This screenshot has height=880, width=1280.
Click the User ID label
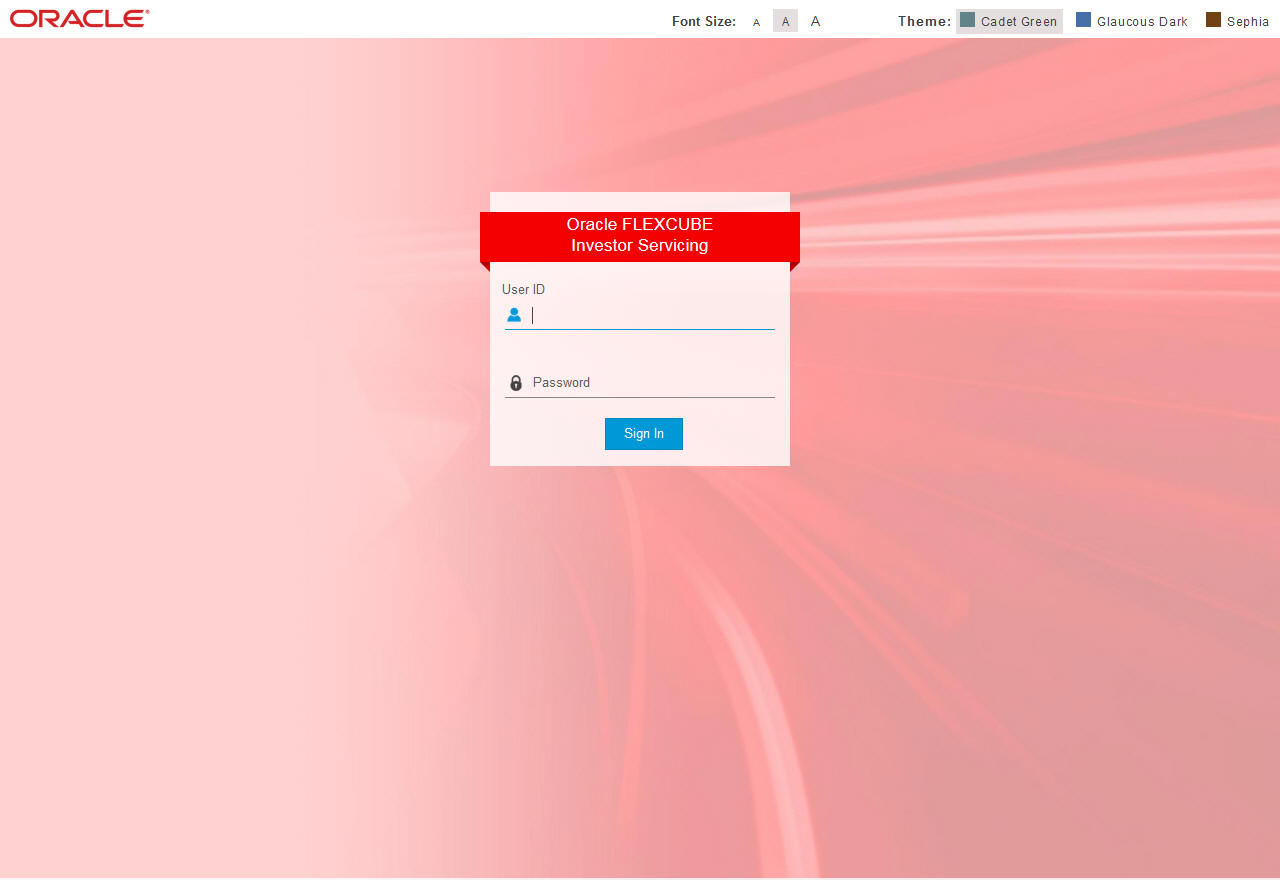point(523,290)
